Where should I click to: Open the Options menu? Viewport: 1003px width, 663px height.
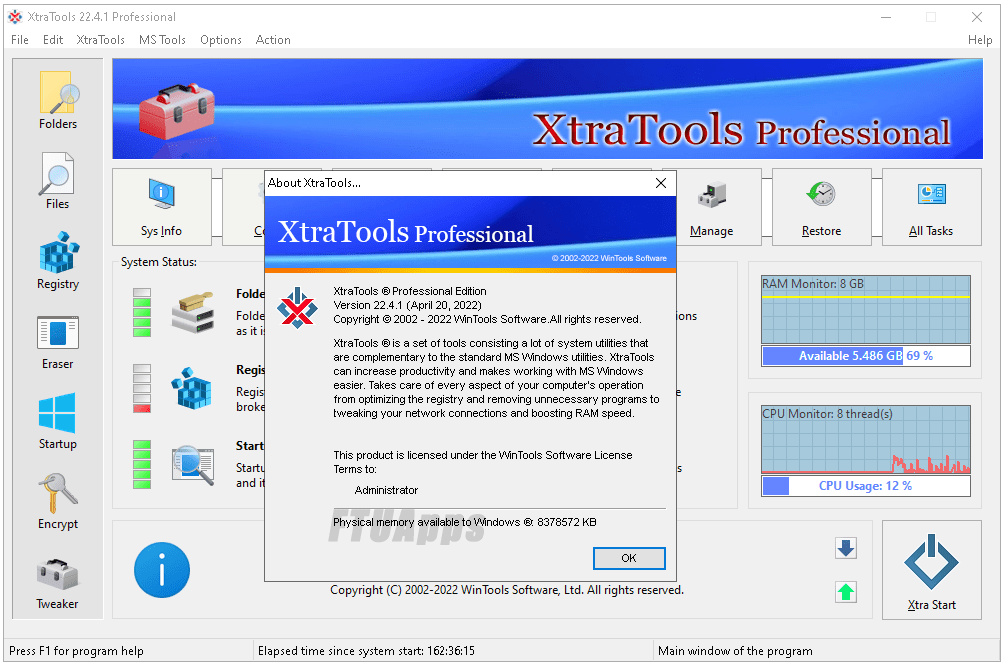click(221, 40)
